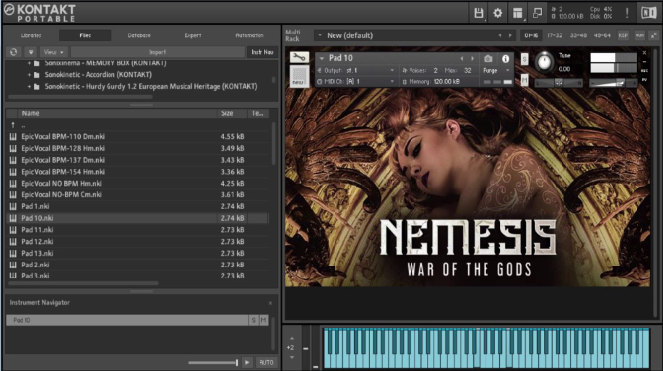Select rack page 33-48
The height and width of the screenshot is (371, 663).
(578, 36)
